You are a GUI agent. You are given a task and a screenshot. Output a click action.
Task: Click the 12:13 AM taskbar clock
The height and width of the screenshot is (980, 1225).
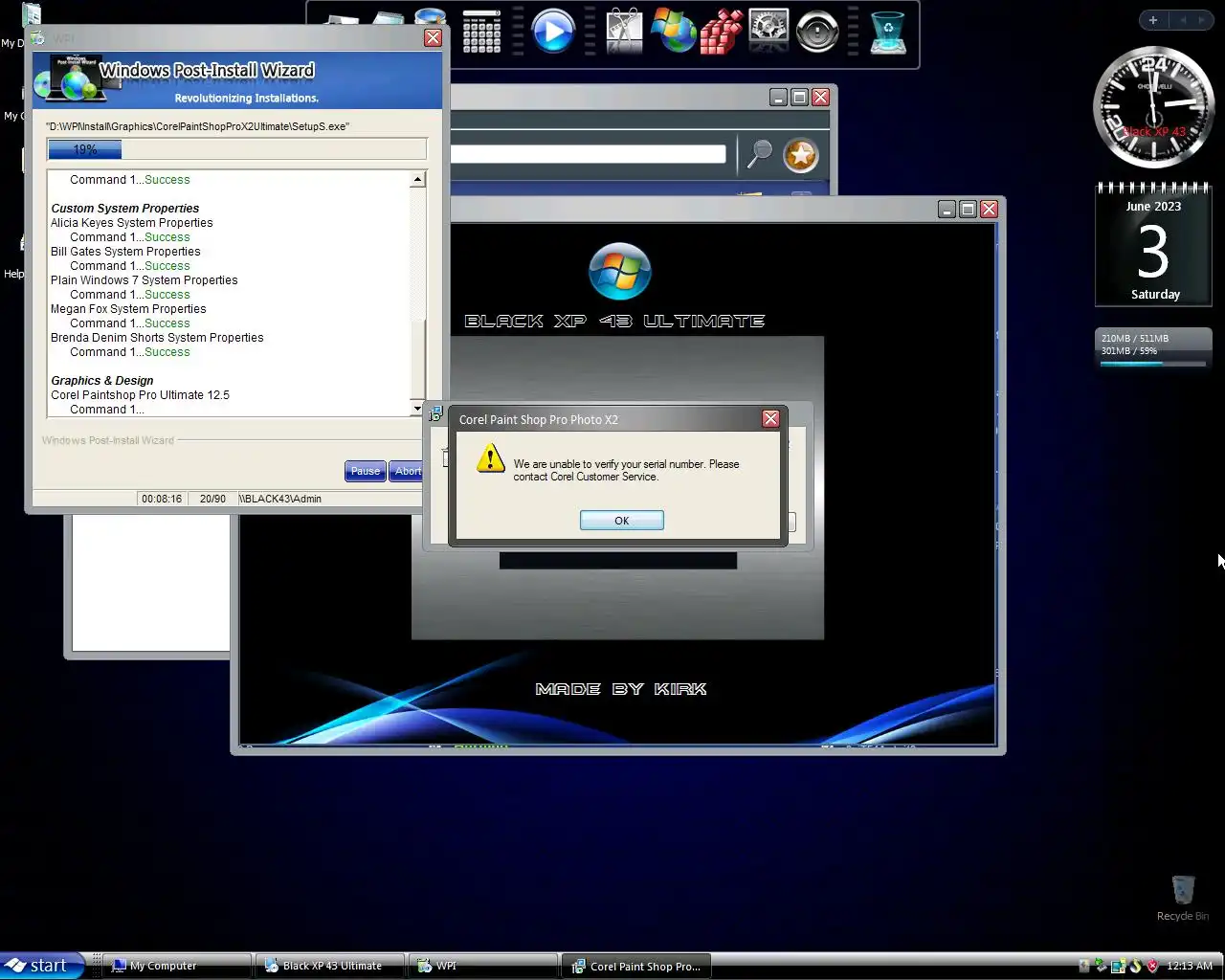(1190, 966)
